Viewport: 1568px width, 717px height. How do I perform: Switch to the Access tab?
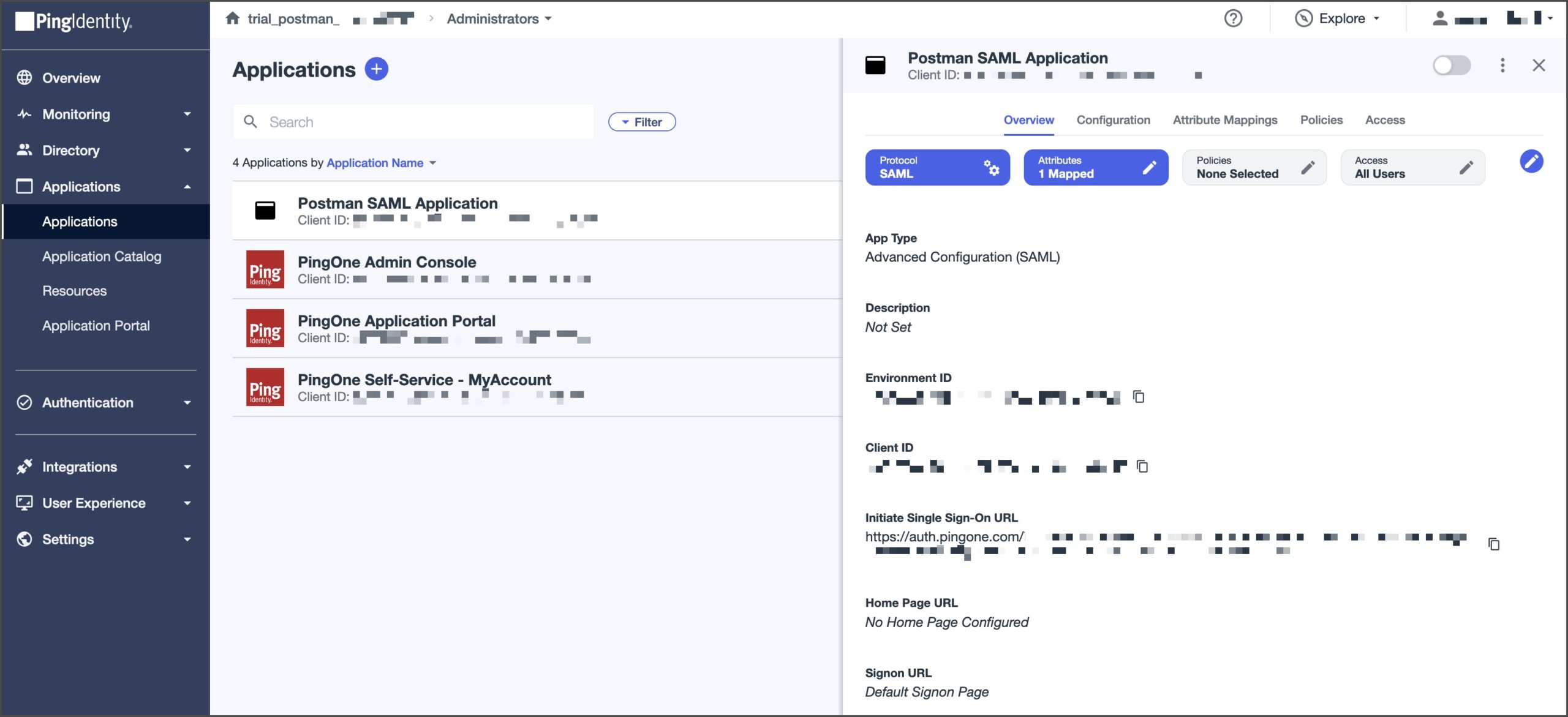[1385, 120]
